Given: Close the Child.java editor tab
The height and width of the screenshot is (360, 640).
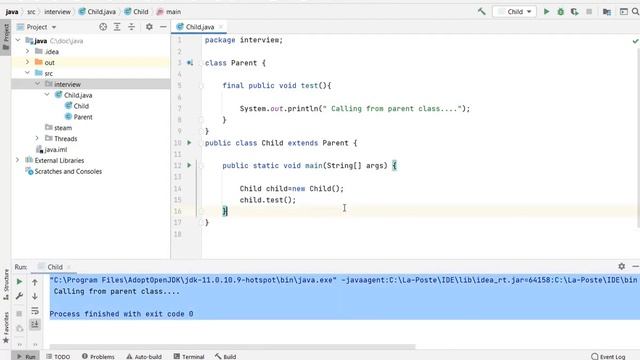Looking at the screenshot, I should click(x=221, y=27).
